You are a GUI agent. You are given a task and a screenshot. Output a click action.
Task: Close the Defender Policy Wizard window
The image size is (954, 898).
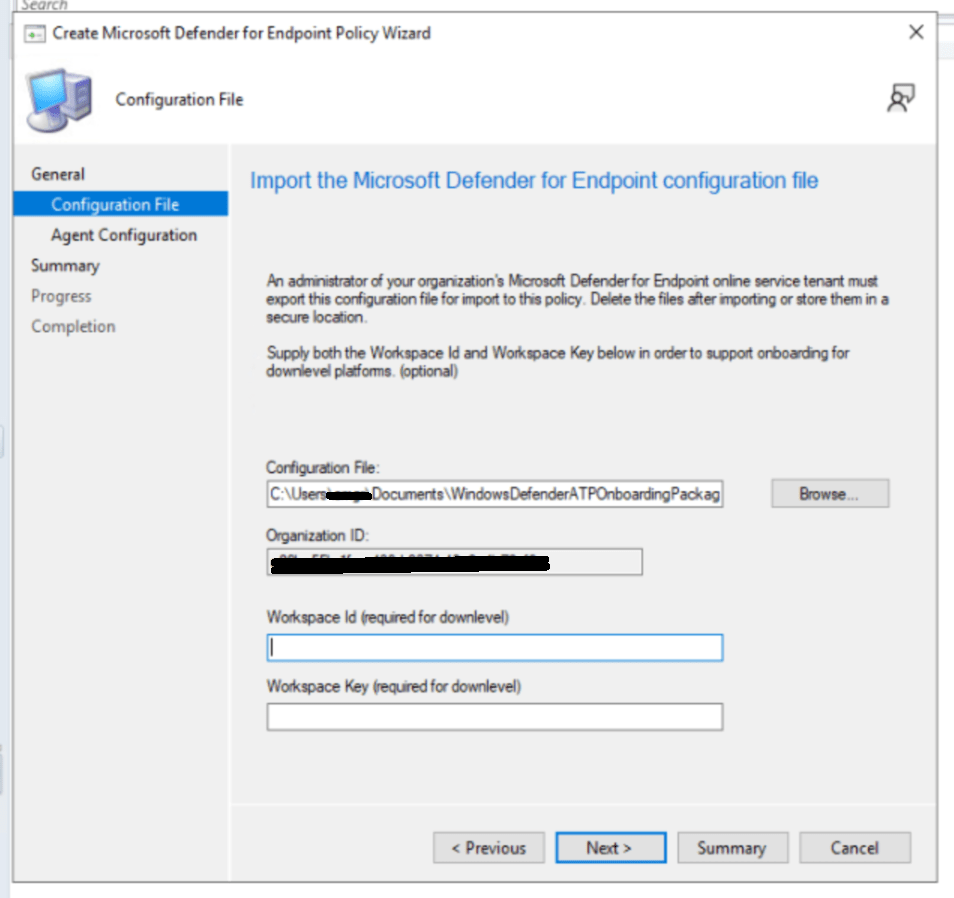[x=915, y=33]
